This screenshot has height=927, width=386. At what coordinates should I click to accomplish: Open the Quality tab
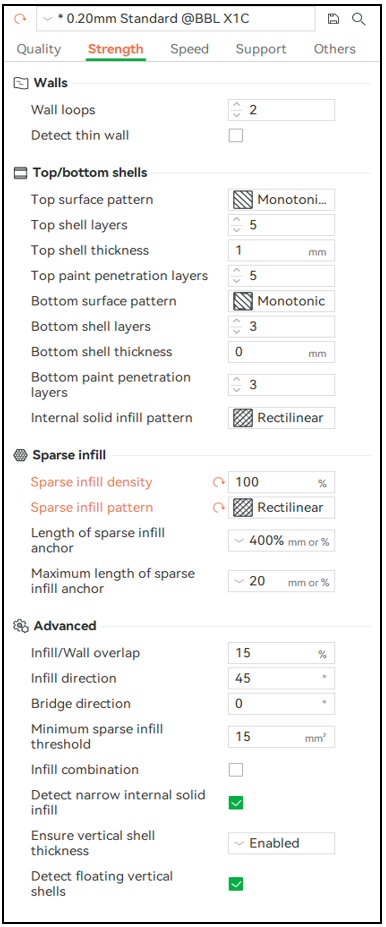point(38,49)
